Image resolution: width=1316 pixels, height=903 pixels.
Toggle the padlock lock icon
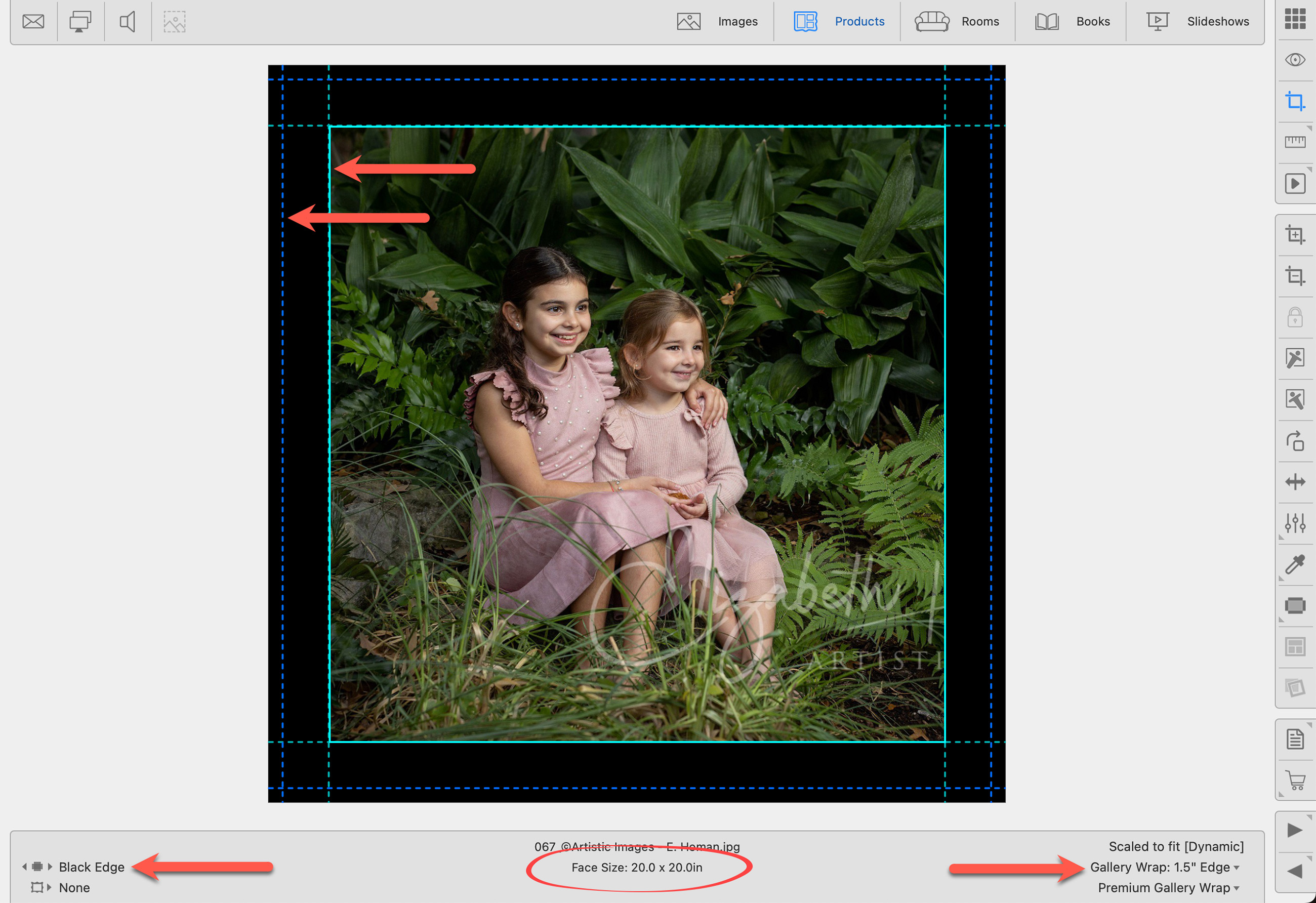[1295, 317]
